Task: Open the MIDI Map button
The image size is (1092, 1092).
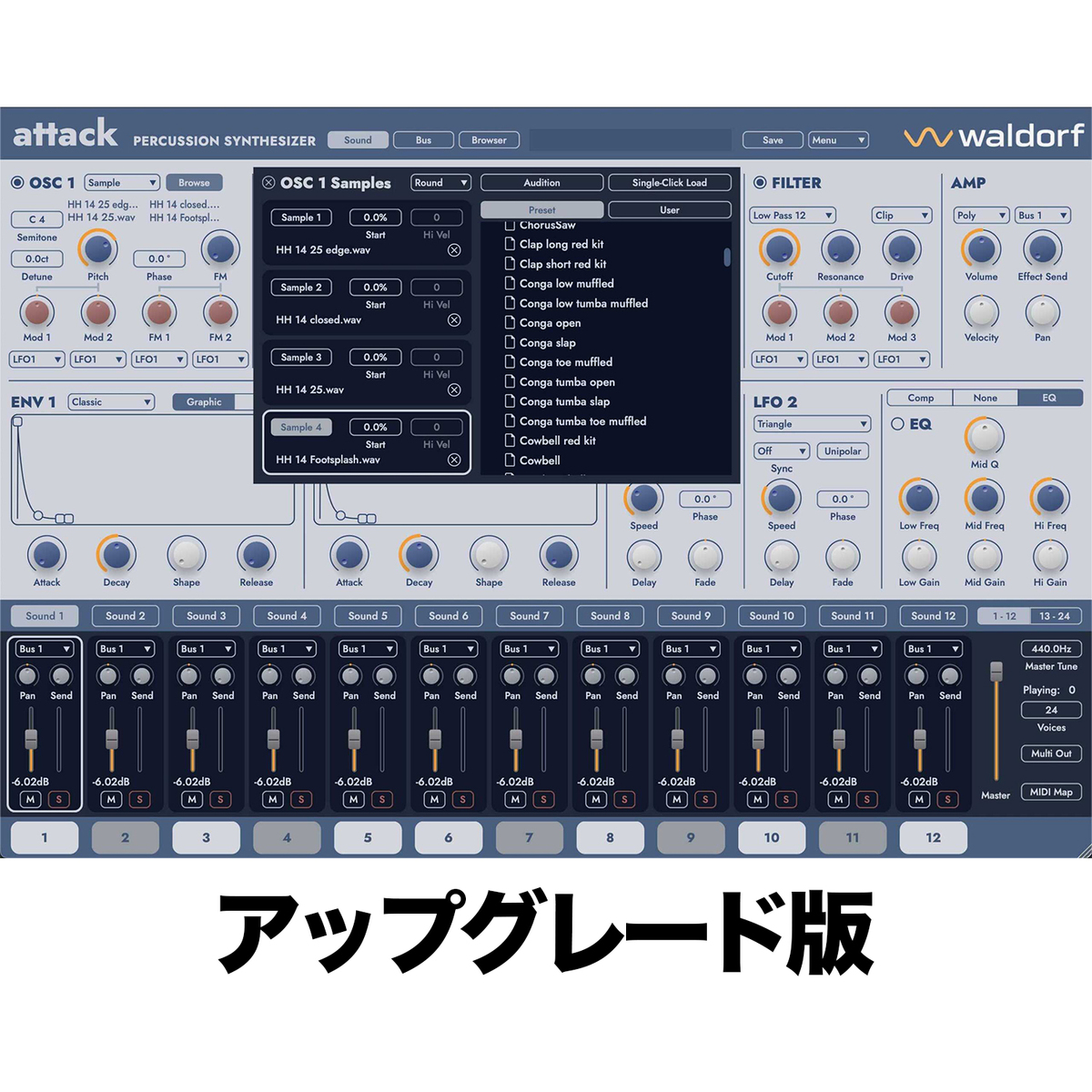Action: [x=1051, y=792]
